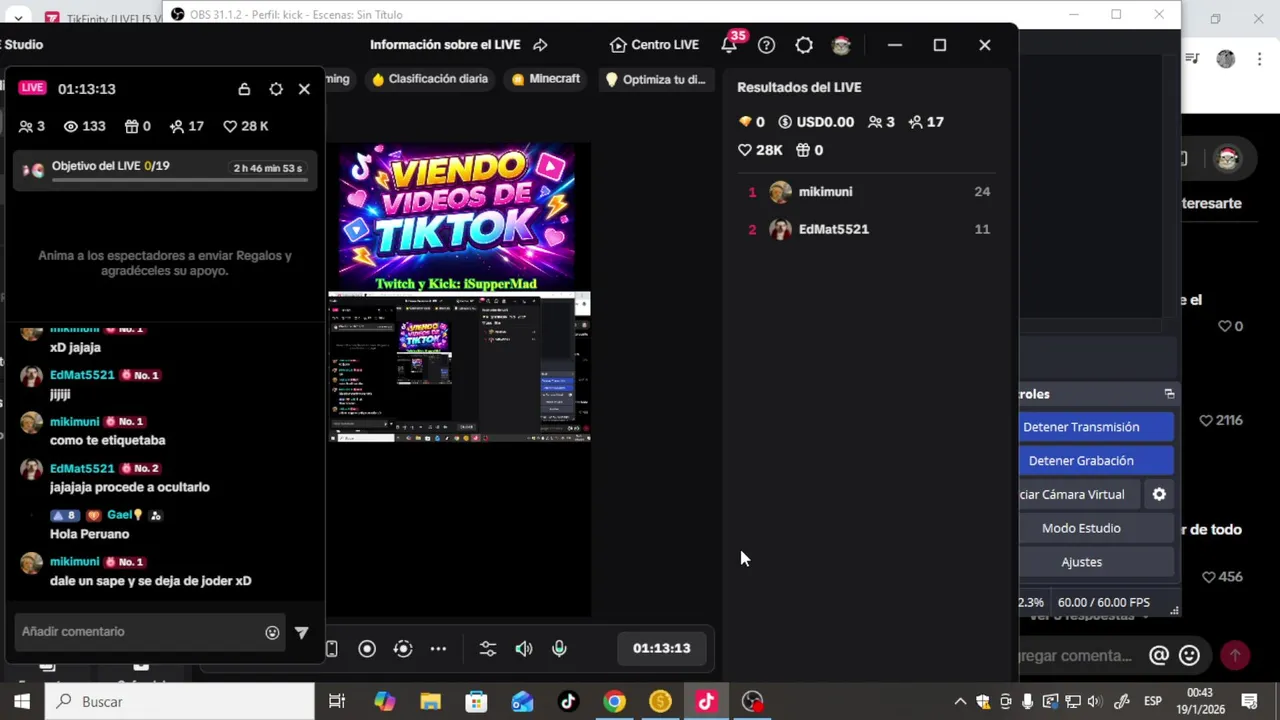Click EdMat5521 username on 'jajajaja procede a ocultarlo'
1280x720 pixels.
[x=82, y=469]
